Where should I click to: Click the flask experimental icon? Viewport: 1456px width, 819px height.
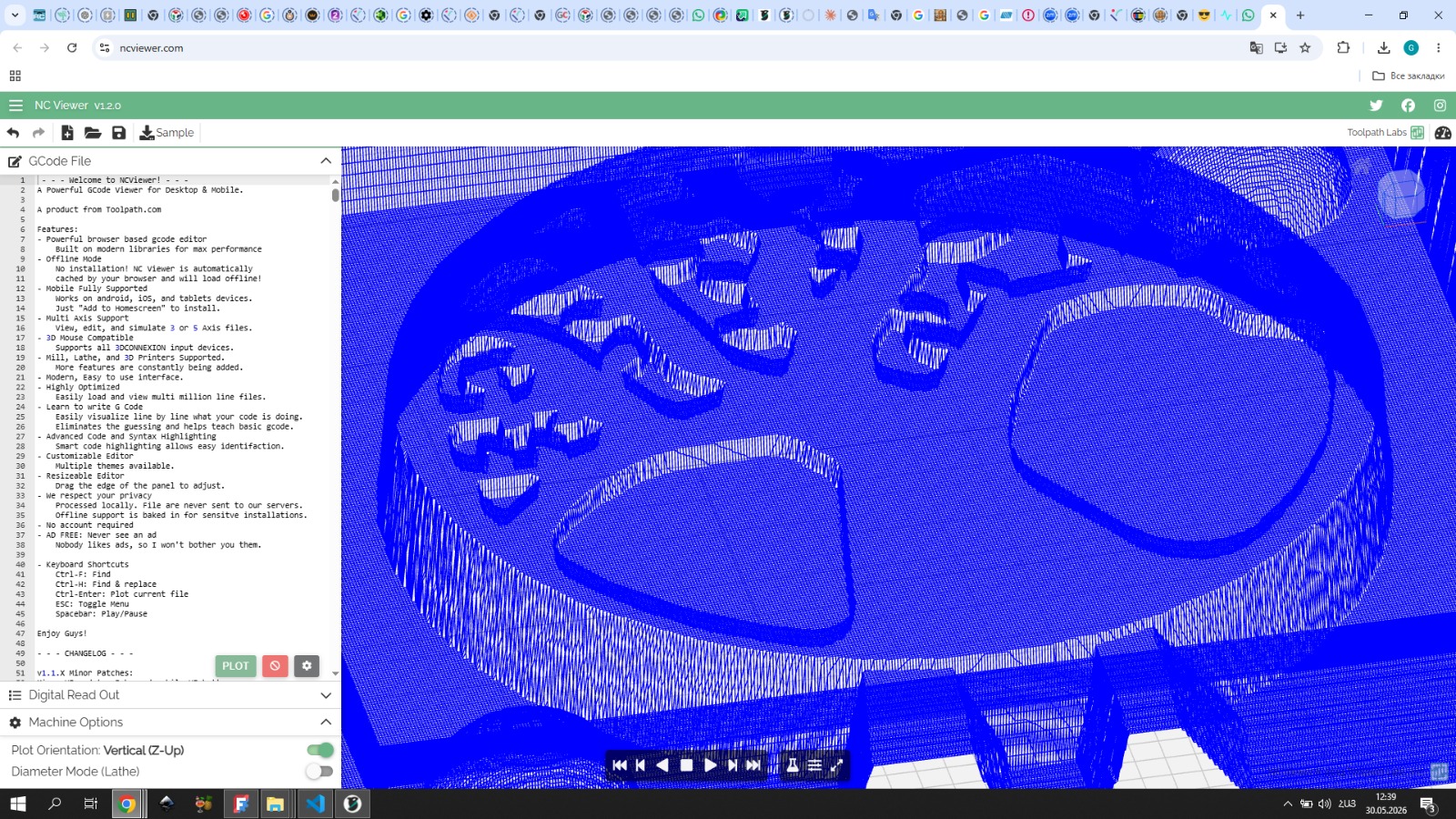click(x=793, y=765)
